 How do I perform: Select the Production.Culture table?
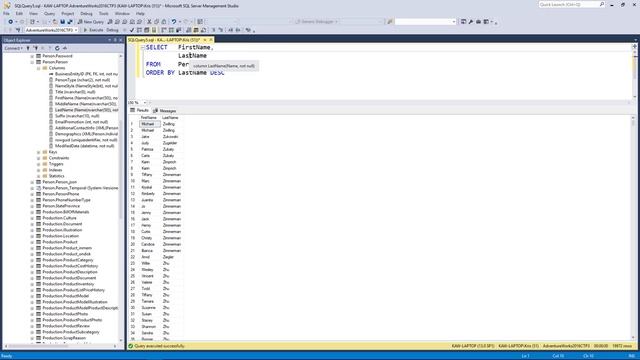(x=59, y=218)
